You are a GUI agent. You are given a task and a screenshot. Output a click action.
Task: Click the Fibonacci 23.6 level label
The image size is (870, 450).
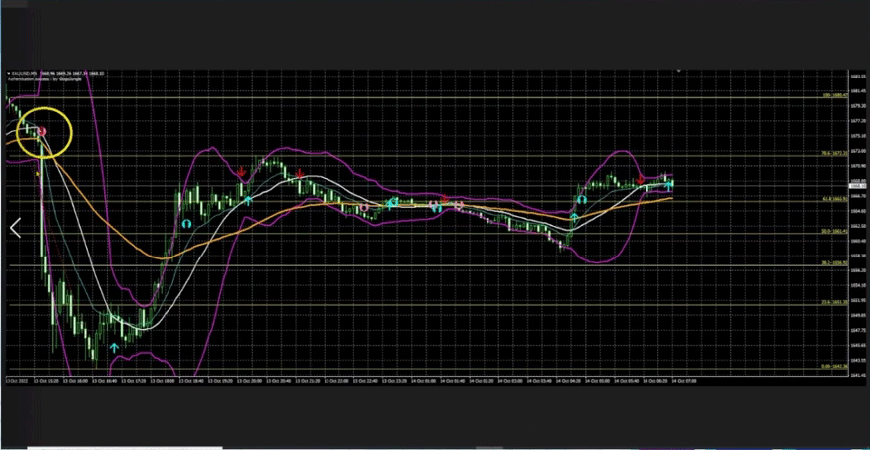(835, 302)
